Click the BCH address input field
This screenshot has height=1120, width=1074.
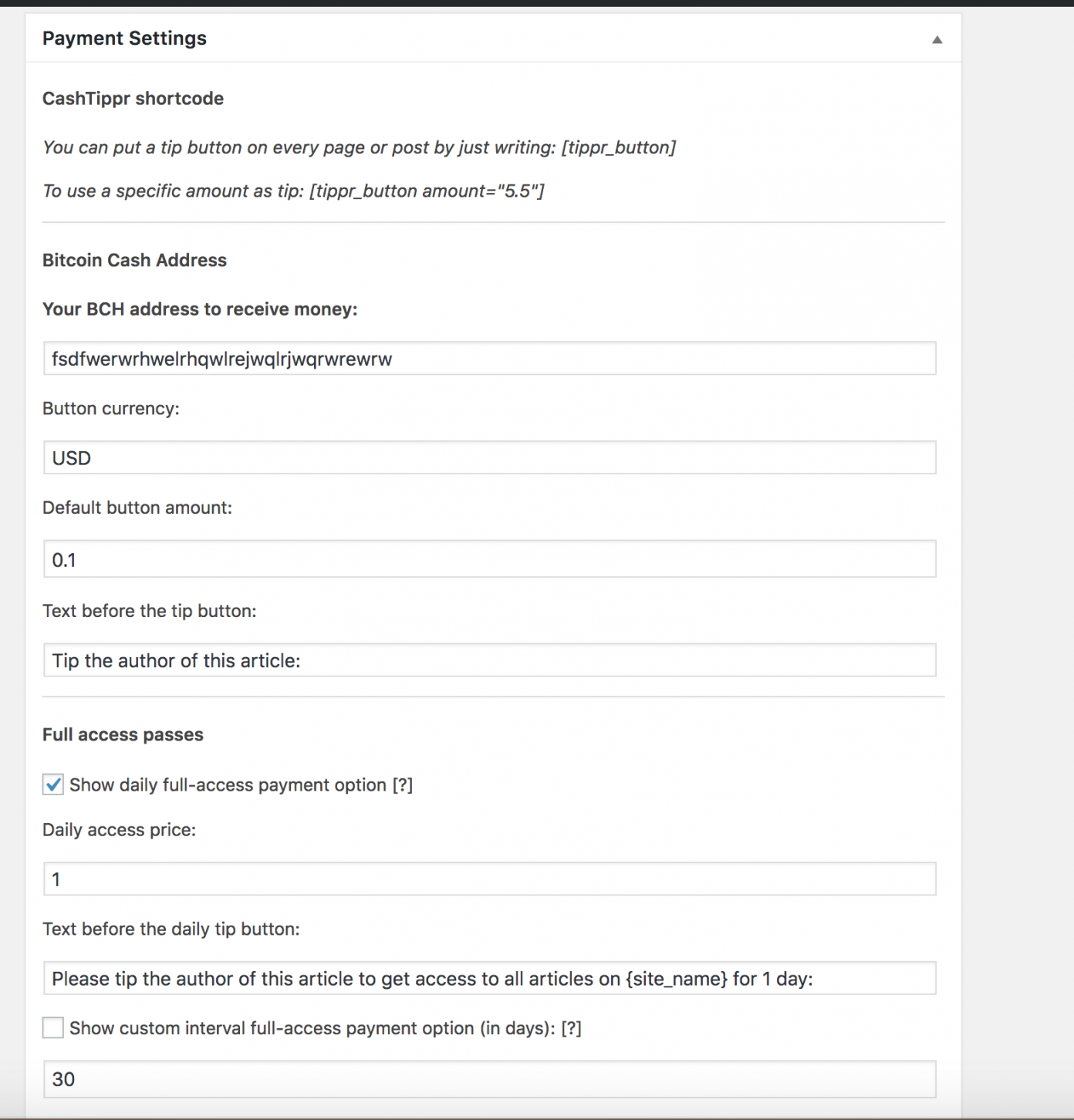(491, 358)
